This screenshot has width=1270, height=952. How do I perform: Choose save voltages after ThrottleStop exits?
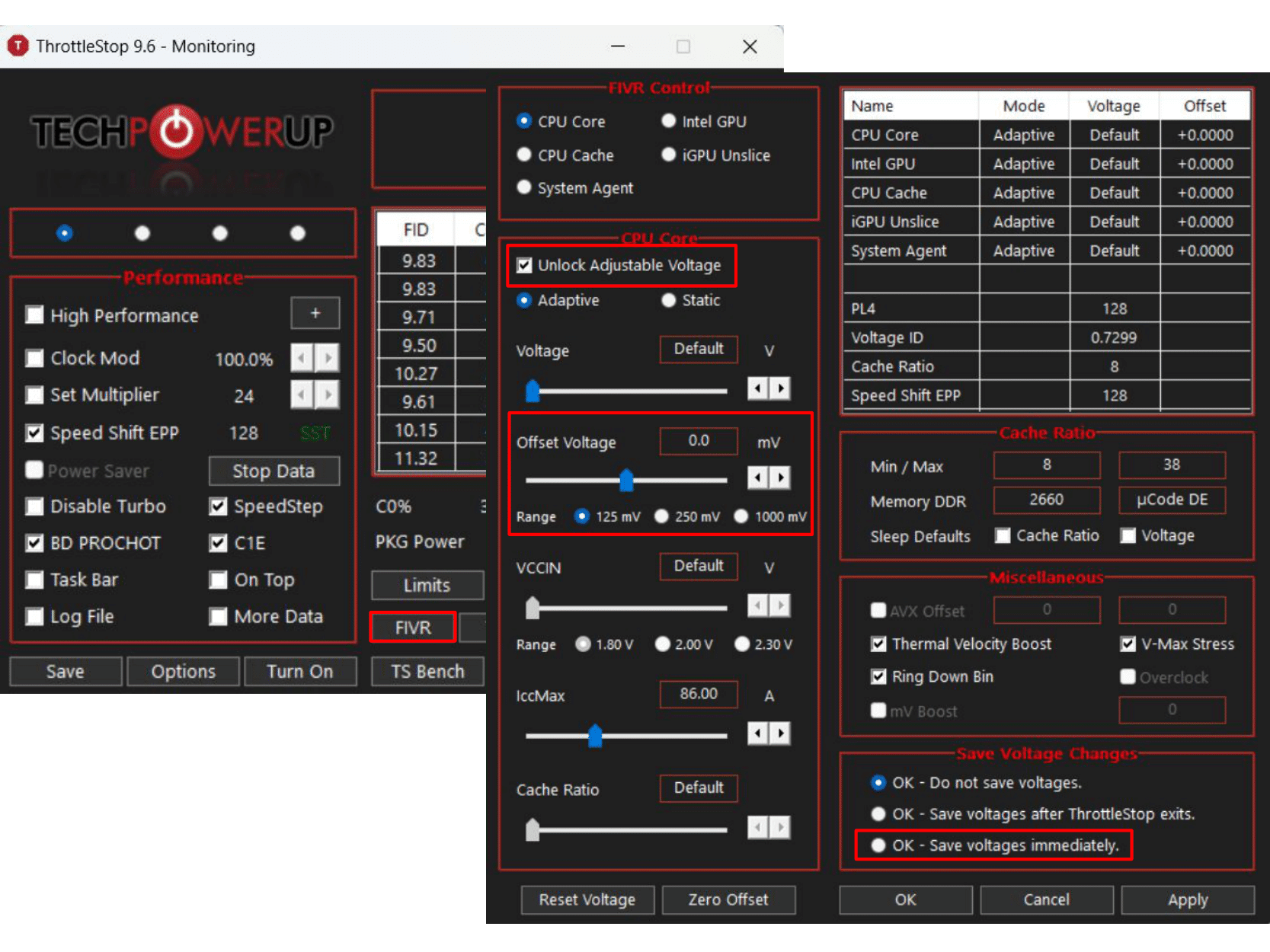click(878, 814)
